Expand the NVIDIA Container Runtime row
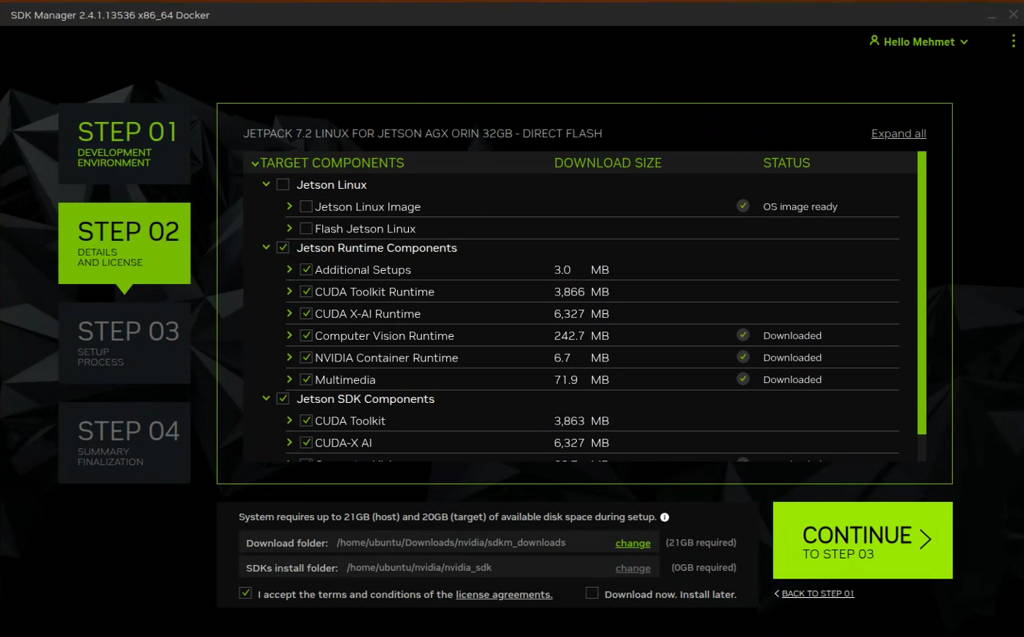Screen dimensions: 1024x637 pos(289,357)
